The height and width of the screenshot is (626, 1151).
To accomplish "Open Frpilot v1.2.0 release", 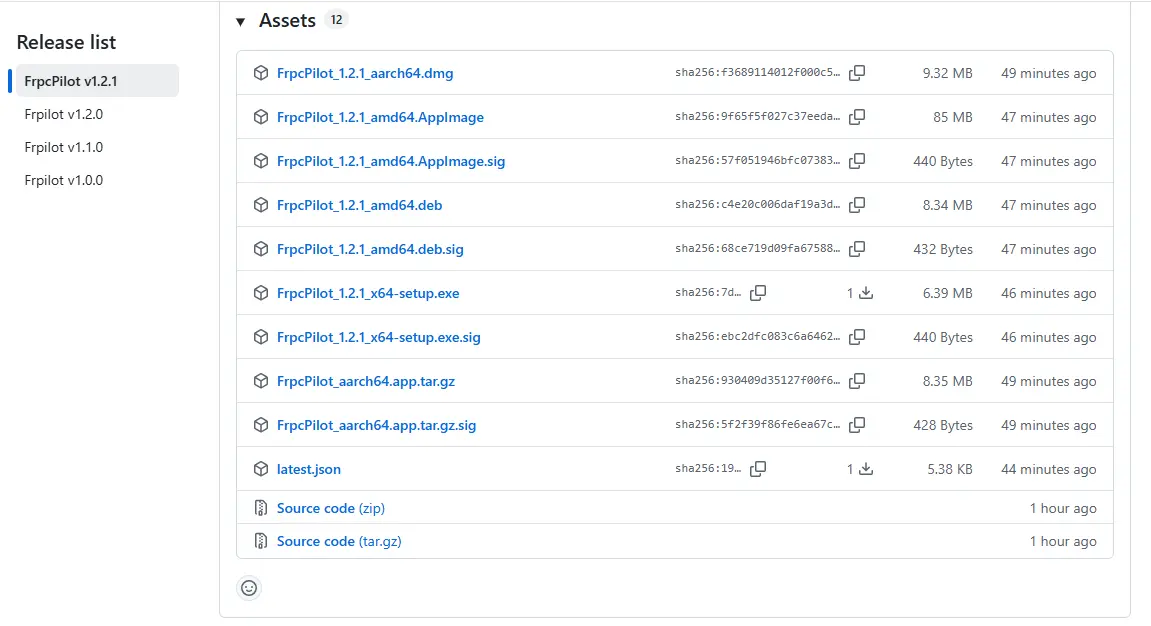I will [x=64, y=114].
